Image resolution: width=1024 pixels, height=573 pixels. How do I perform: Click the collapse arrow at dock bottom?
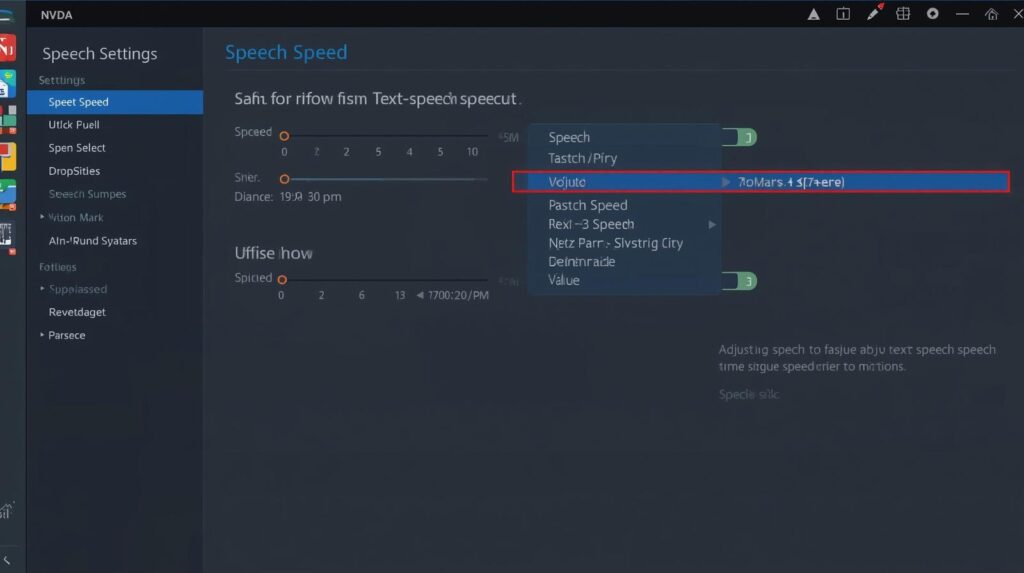(8, 560)
